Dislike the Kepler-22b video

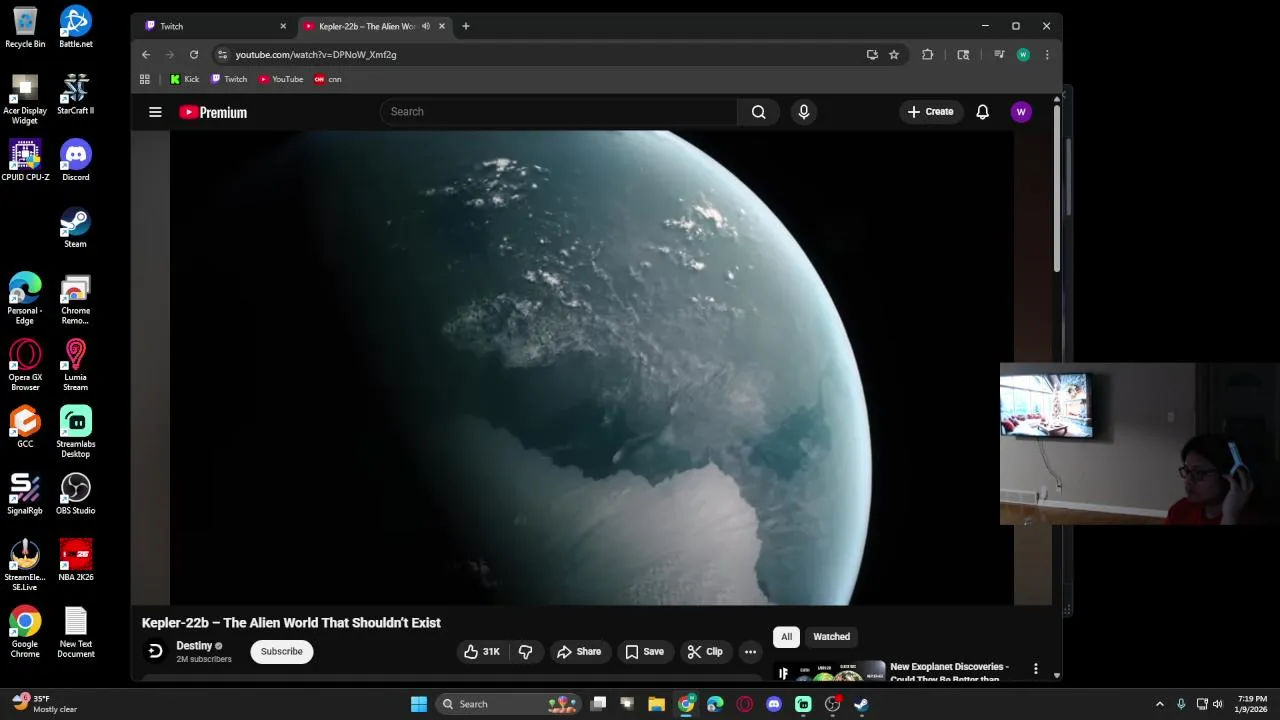pos(525,651)
